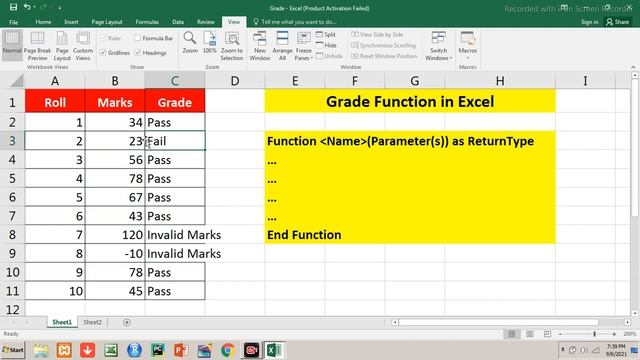
Task: Zoom in with the plus button
Action: 614,334
